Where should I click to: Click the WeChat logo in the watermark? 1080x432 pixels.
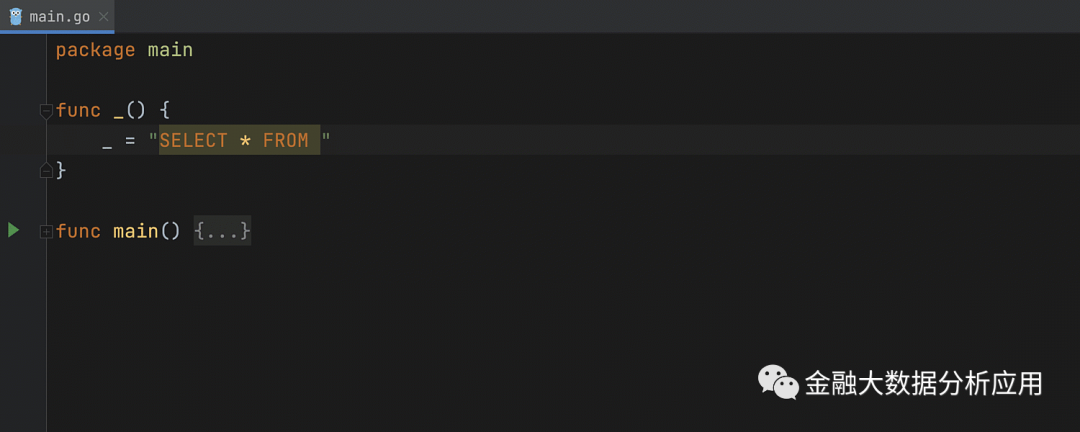point(778,381)
